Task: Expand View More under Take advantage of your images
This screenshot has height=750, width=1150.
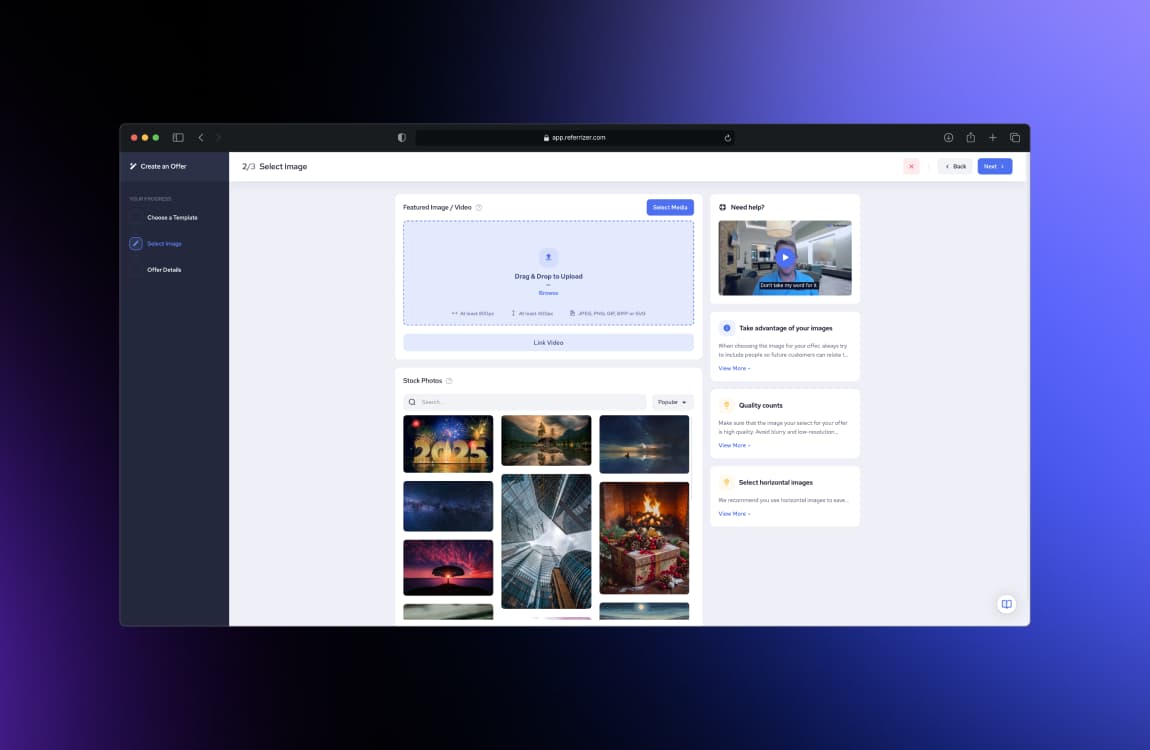Action: point(734,368)
